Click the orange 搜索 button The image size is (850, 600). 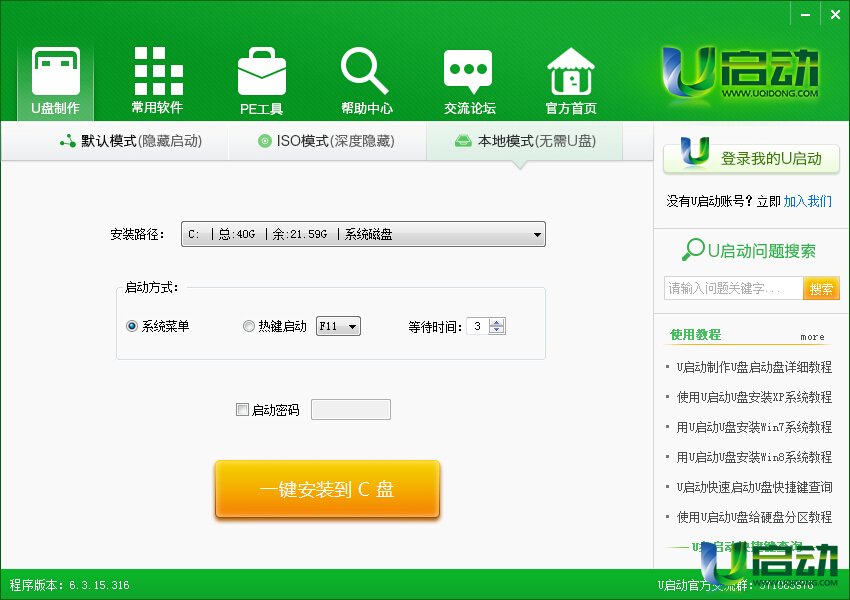(821, 288)
